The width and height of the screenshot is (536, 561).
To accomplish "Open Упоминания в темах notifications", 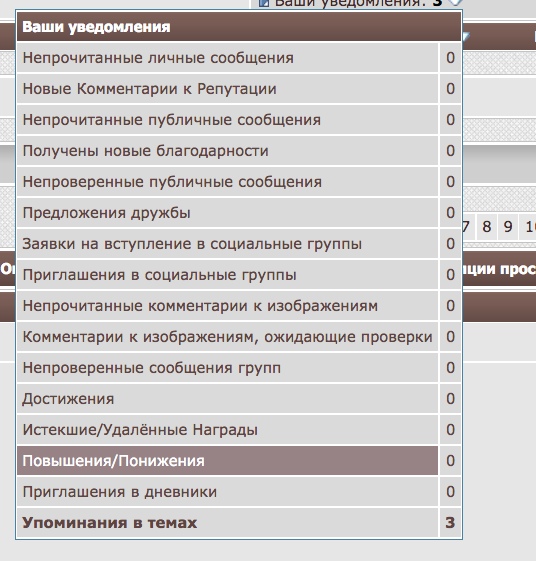I will click(228, 523).
